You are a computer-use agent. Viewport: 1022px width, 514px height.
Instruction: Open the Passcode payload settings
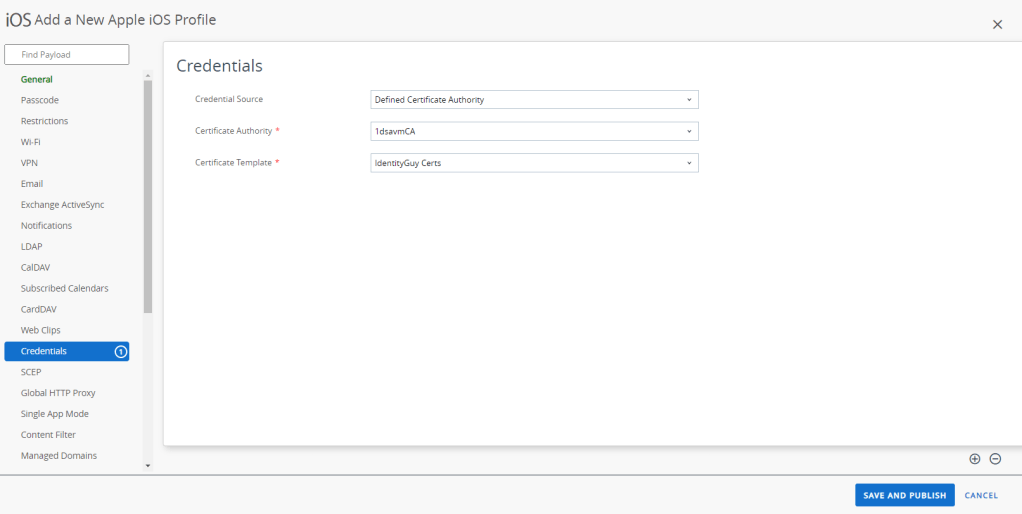click(40, 100)
